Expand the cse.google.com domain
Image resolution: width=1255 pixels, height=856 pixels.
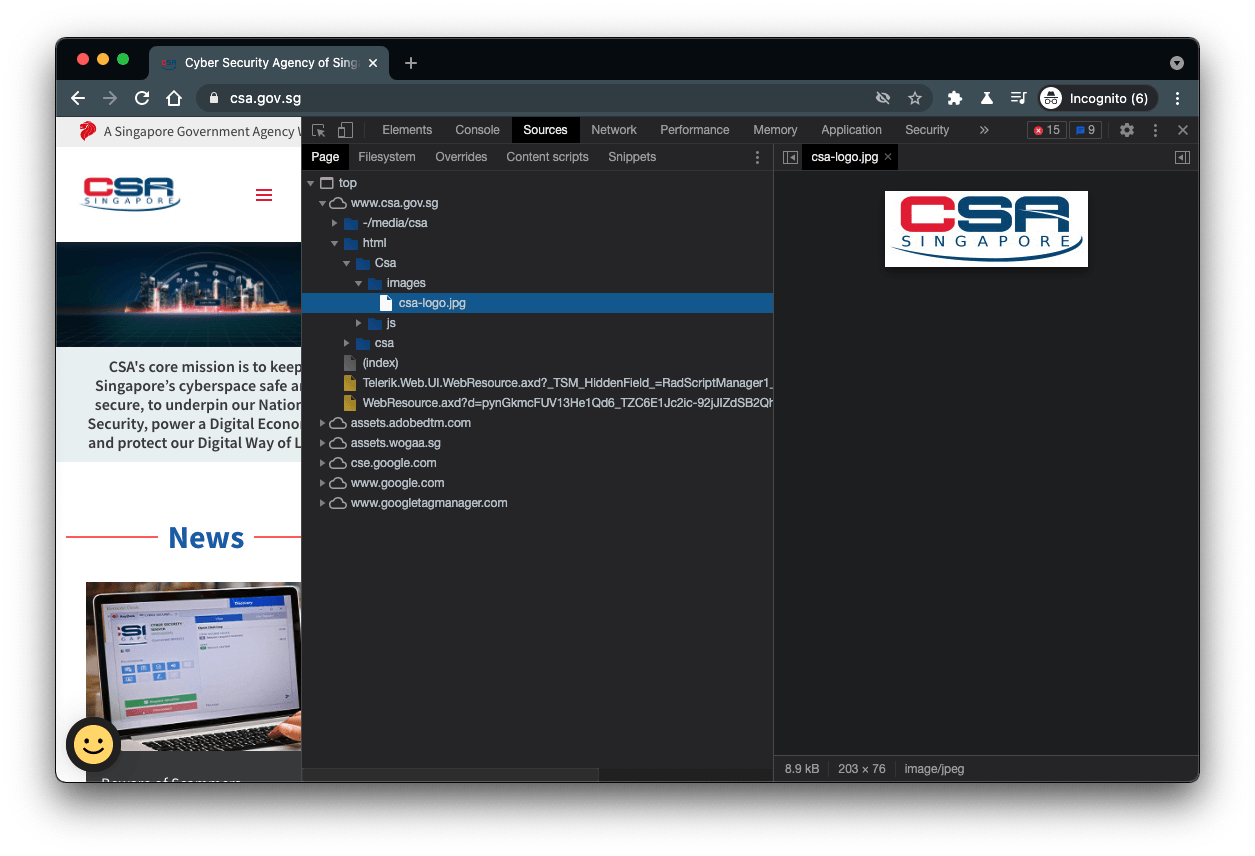tap(323, 463)
